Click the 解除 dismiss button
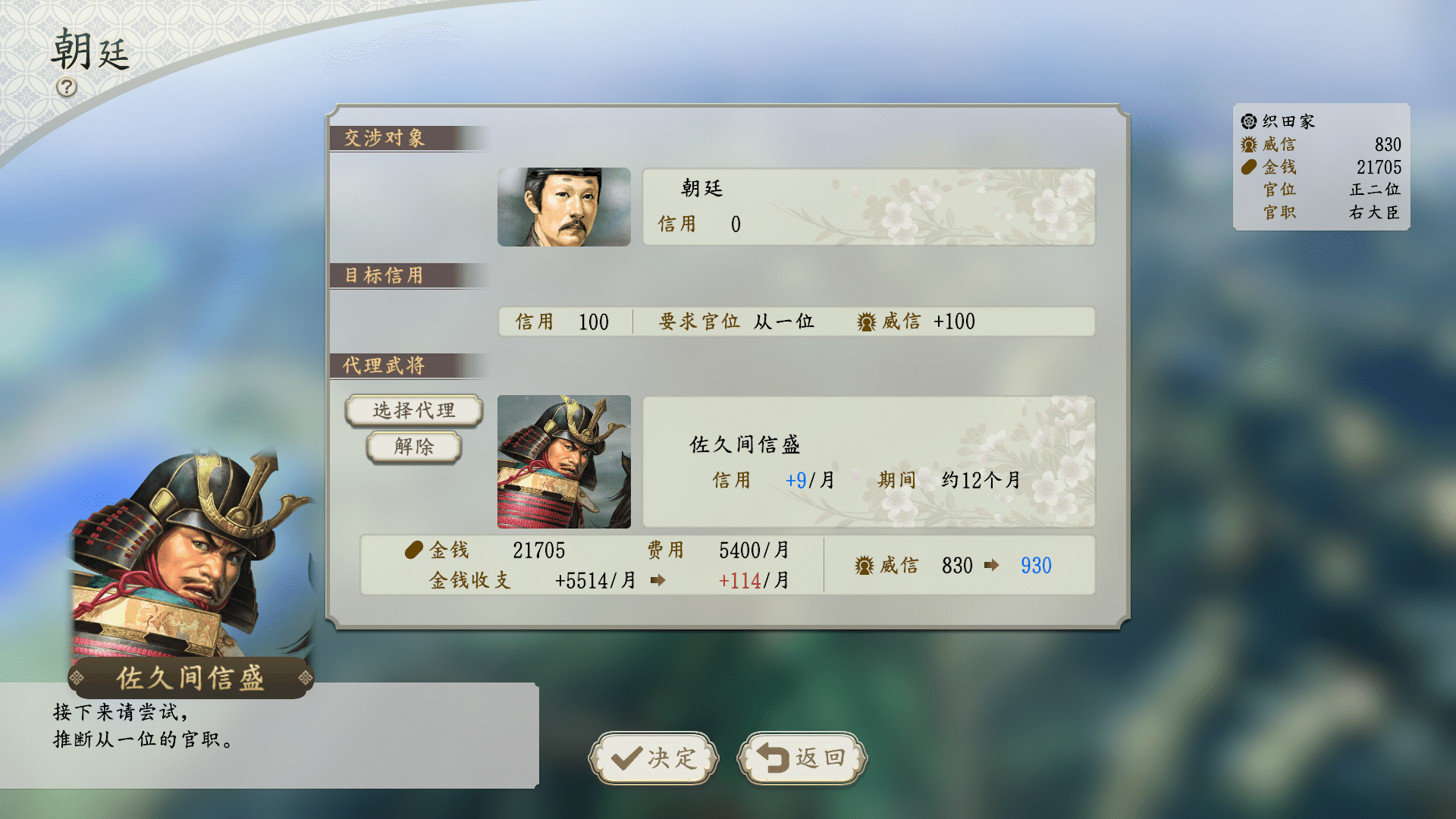The height and width of the screenshot is (819, 1456). 414,447
